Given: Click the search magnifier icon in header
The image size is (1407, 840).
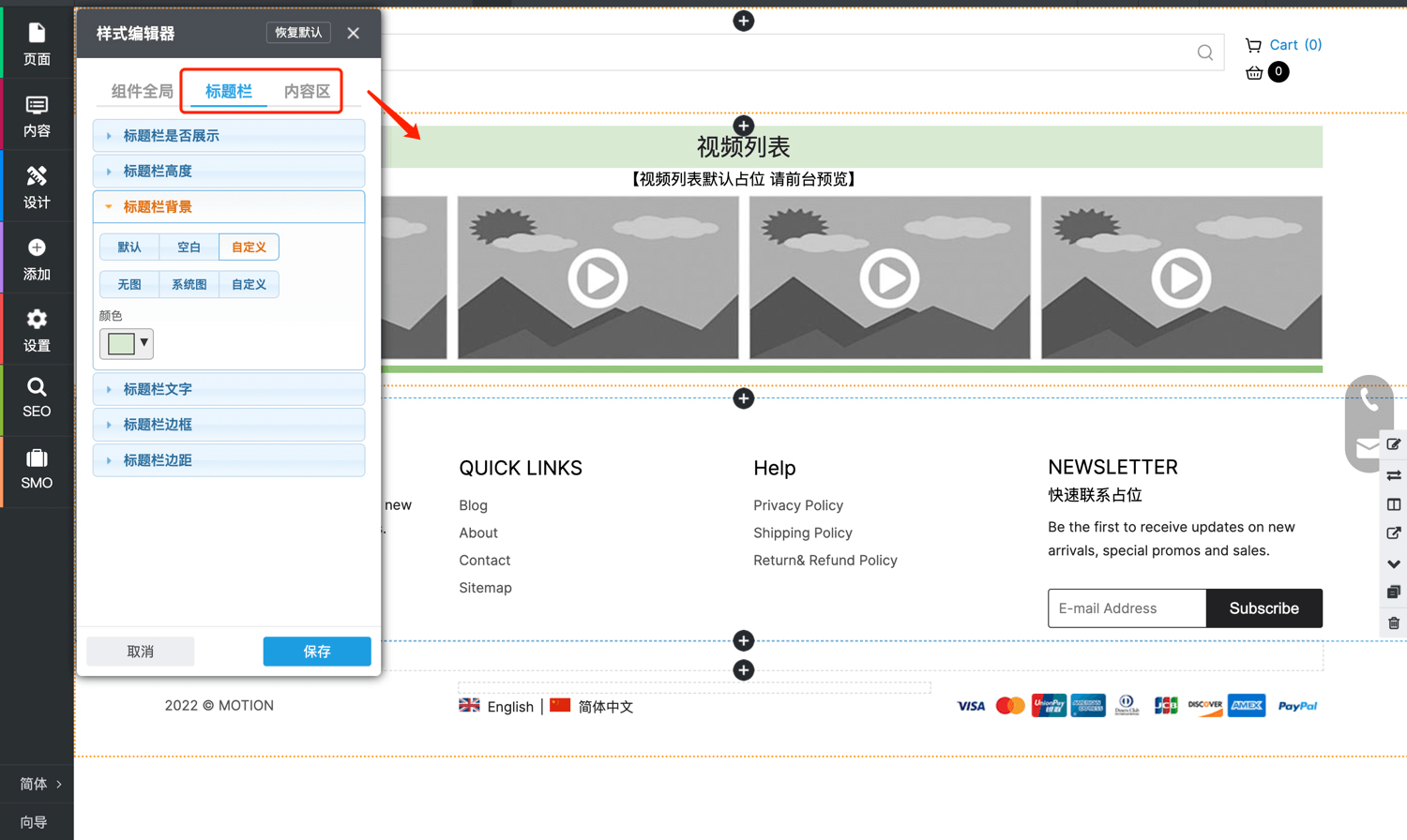Looking at the screenshot, I should point(1205,52).
